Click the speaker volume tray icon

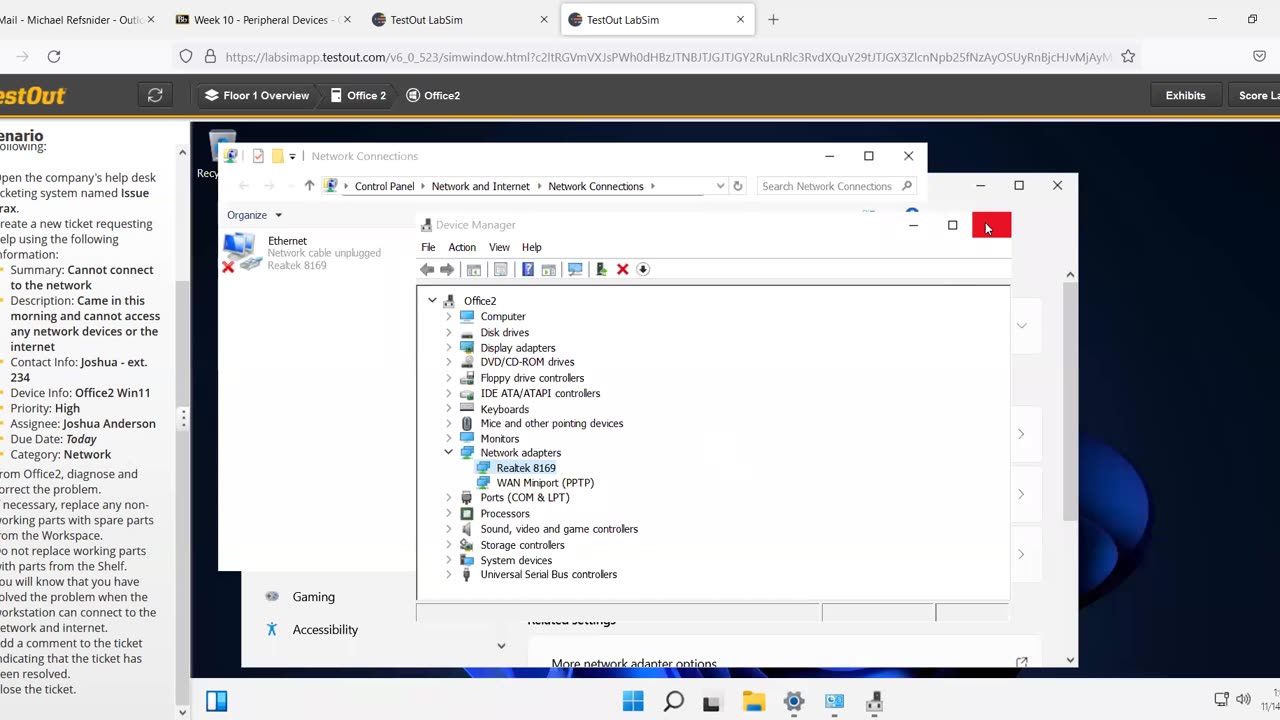[x=1243, y=699]
